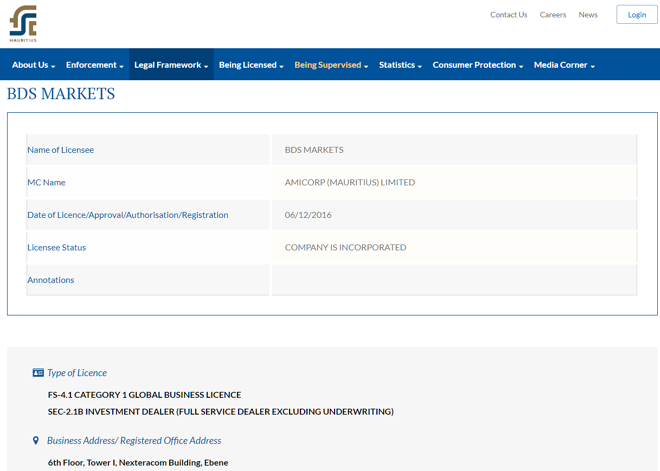Expand the Media Corner menu

(x=564, y=65)
